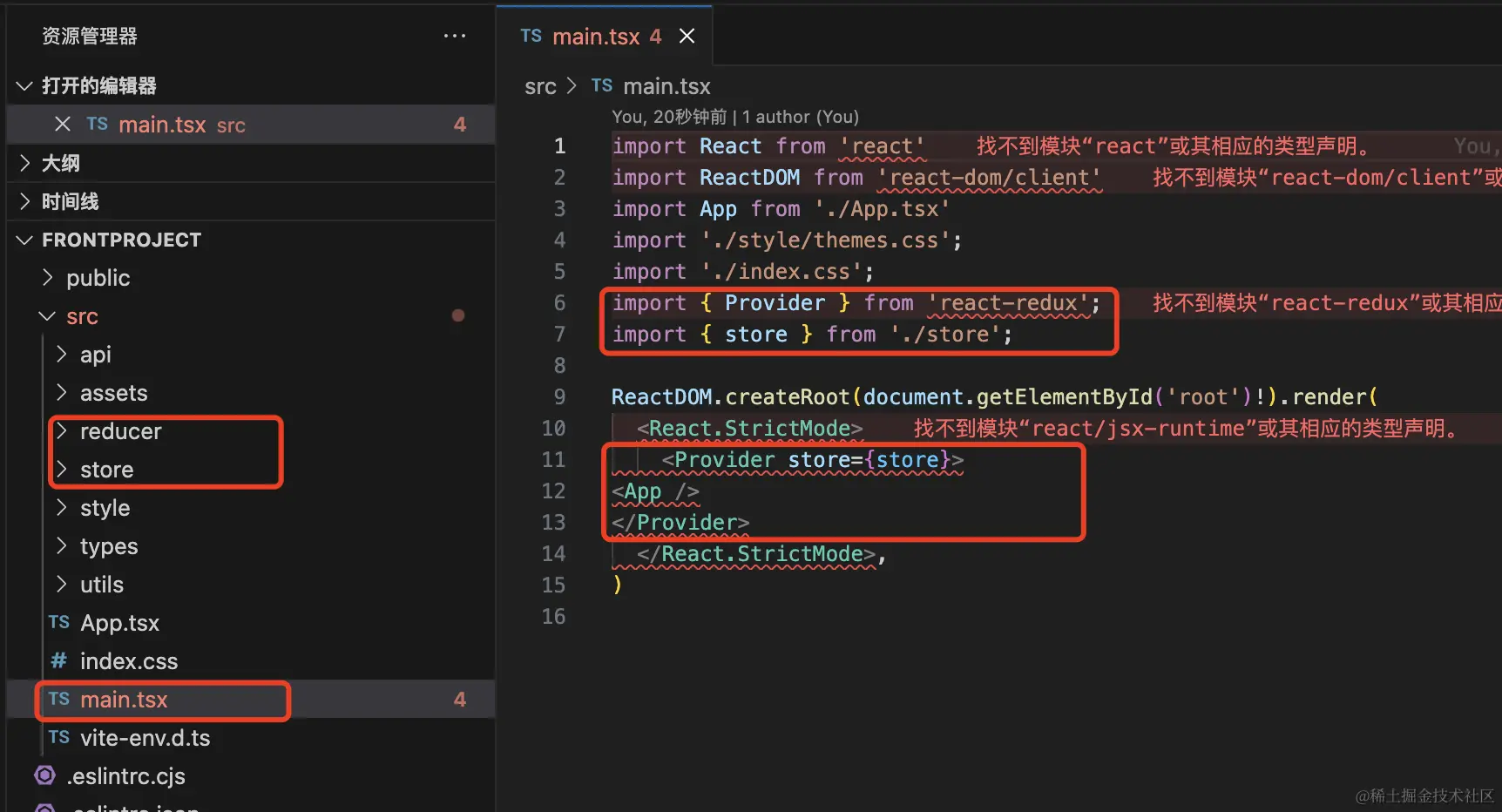This screenshot has width=1502, height=812.
Task: Open the Explorer panel more actions menu
Action: pyautogui.click(x=454, y=36)
